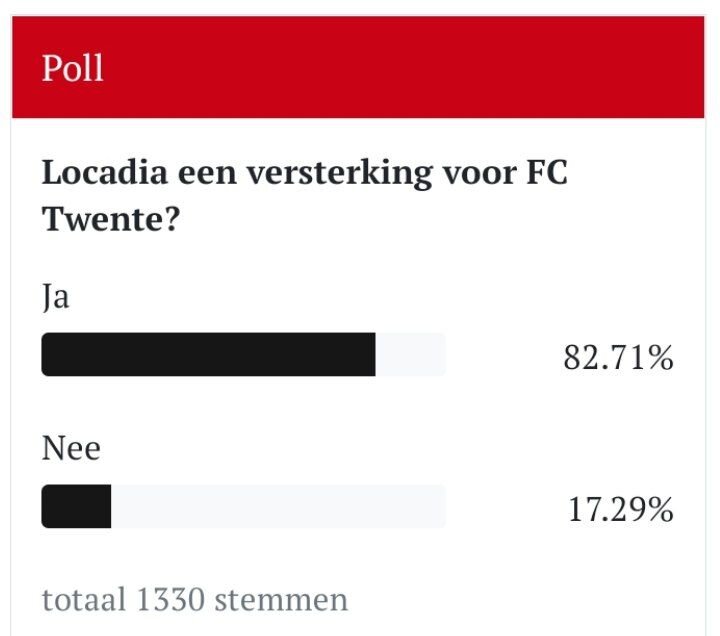Click the light unfilled end of Ja bar
The height and width of the screenshot is (636, 720).
[x=410, y=355]
